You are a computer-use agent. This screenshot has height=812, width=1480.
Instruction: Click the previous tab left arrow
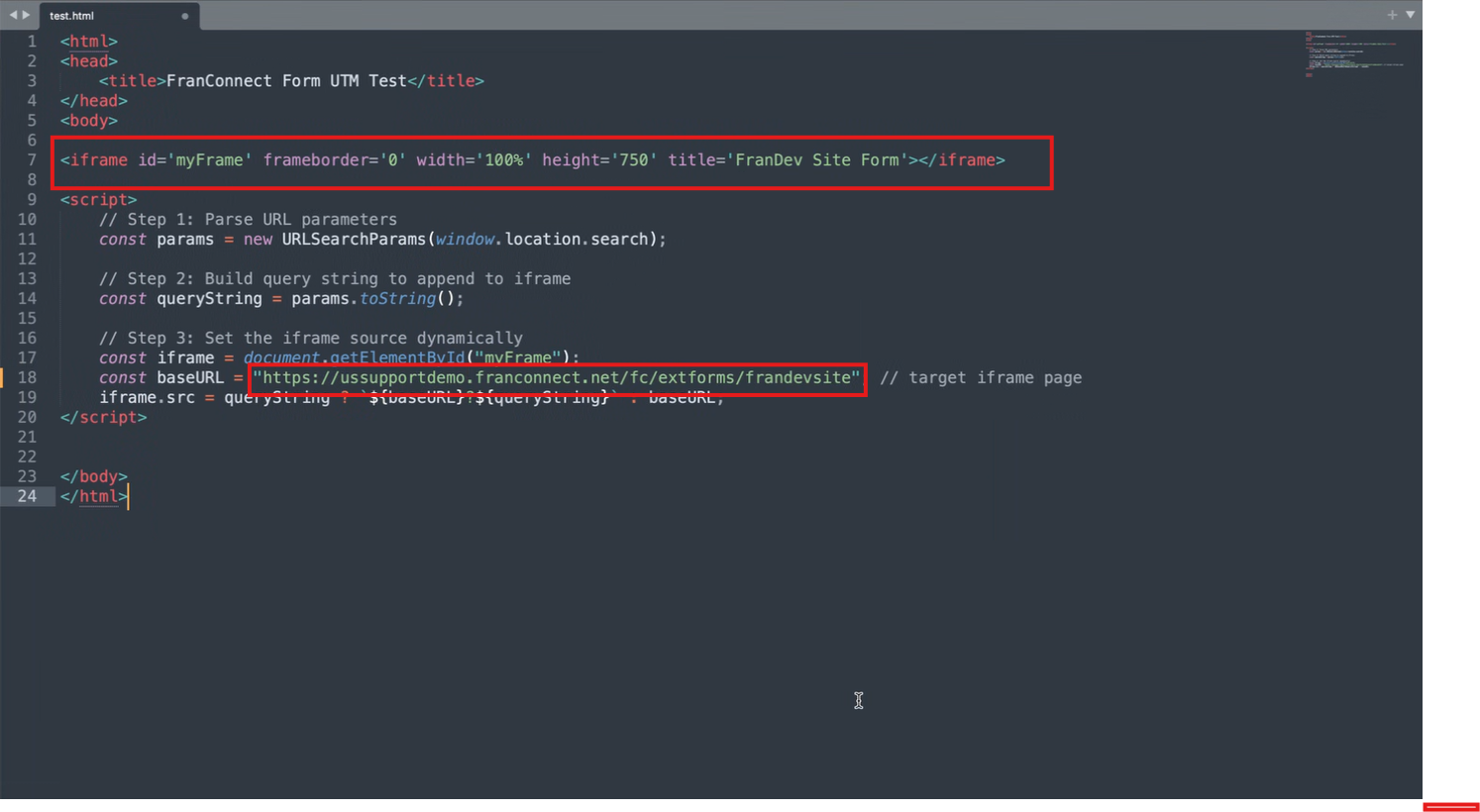(13, 15)
